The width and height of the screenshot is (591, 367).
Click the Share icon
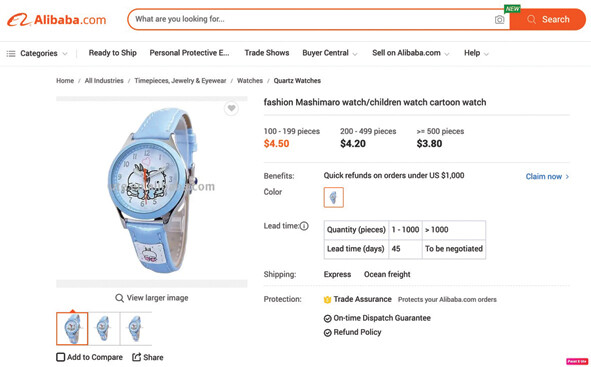136,357
